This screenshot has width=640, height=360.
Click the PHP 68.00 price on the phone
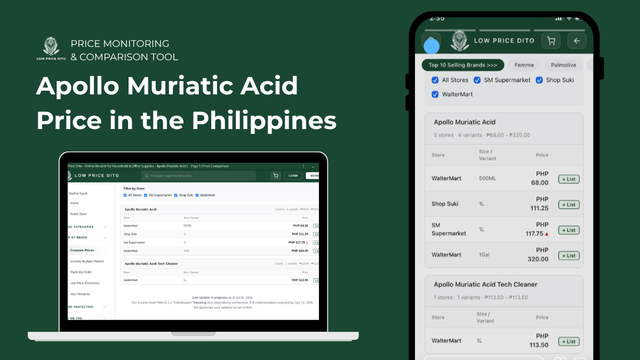(x=540, y=178)
